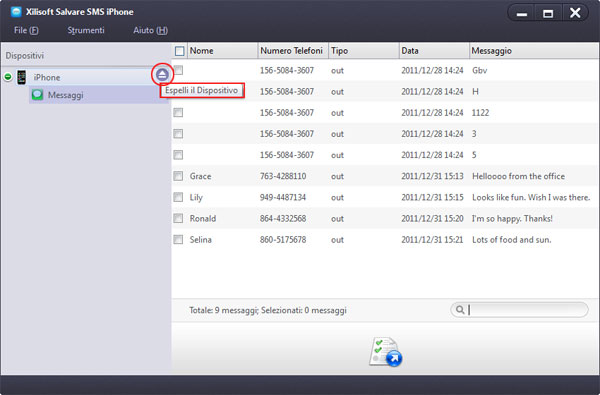Screen dimensions: 600x395
Task: Click the iPhone device icon in sidebar
Action: coord(21,77)
